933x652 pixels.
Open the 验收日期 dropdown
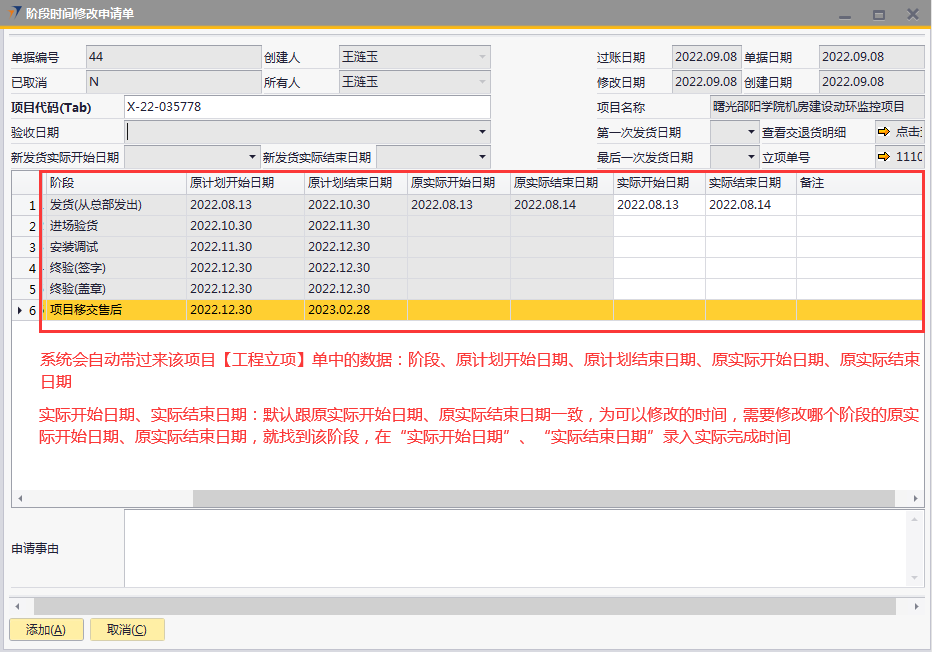point(482,132)
